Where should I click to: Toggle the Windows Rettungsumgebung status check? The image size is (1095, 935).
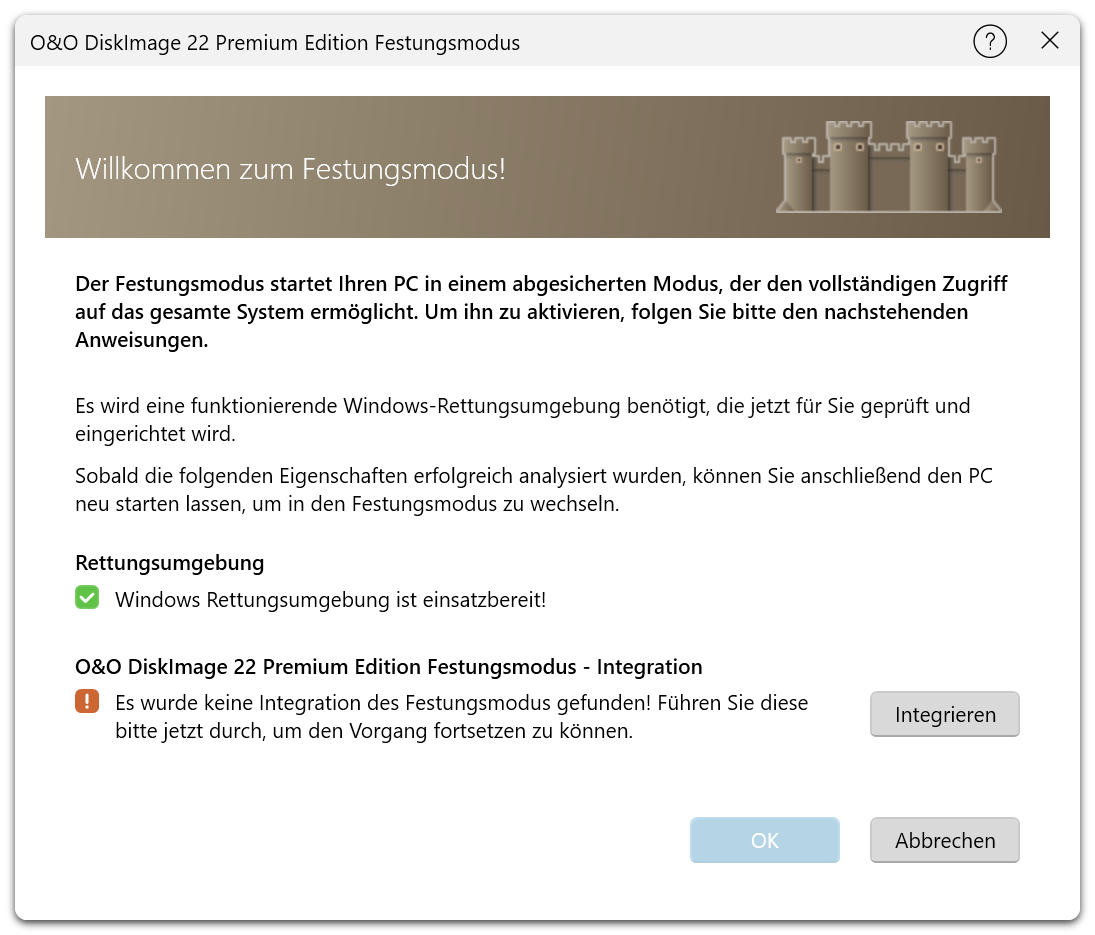click(87, 597)
